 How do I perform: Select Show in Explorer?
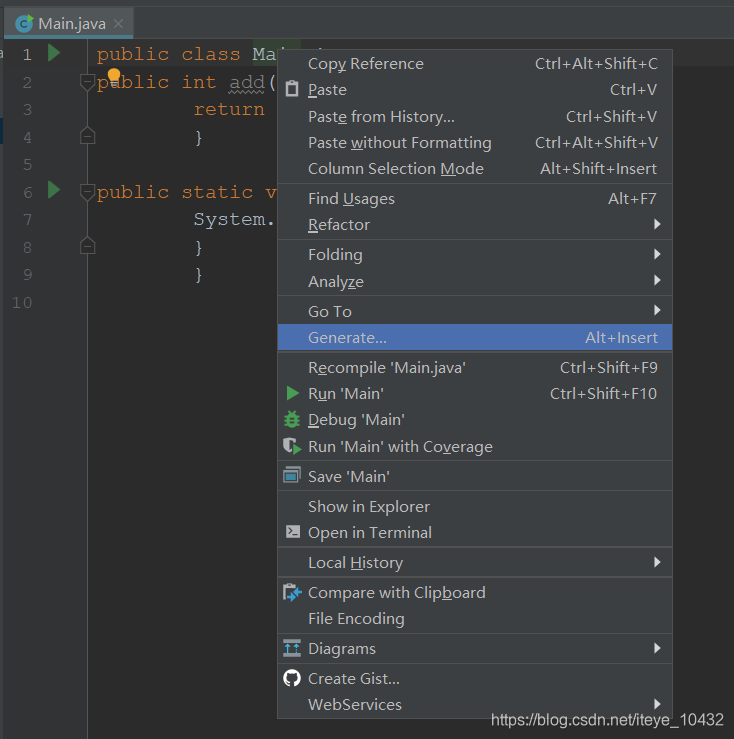(x=475, y=507)
